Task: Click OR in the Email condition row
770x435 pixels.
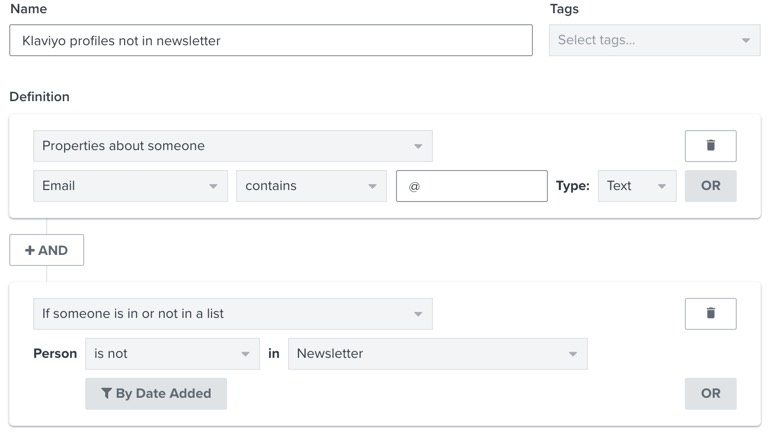Action: coord(710,186)
